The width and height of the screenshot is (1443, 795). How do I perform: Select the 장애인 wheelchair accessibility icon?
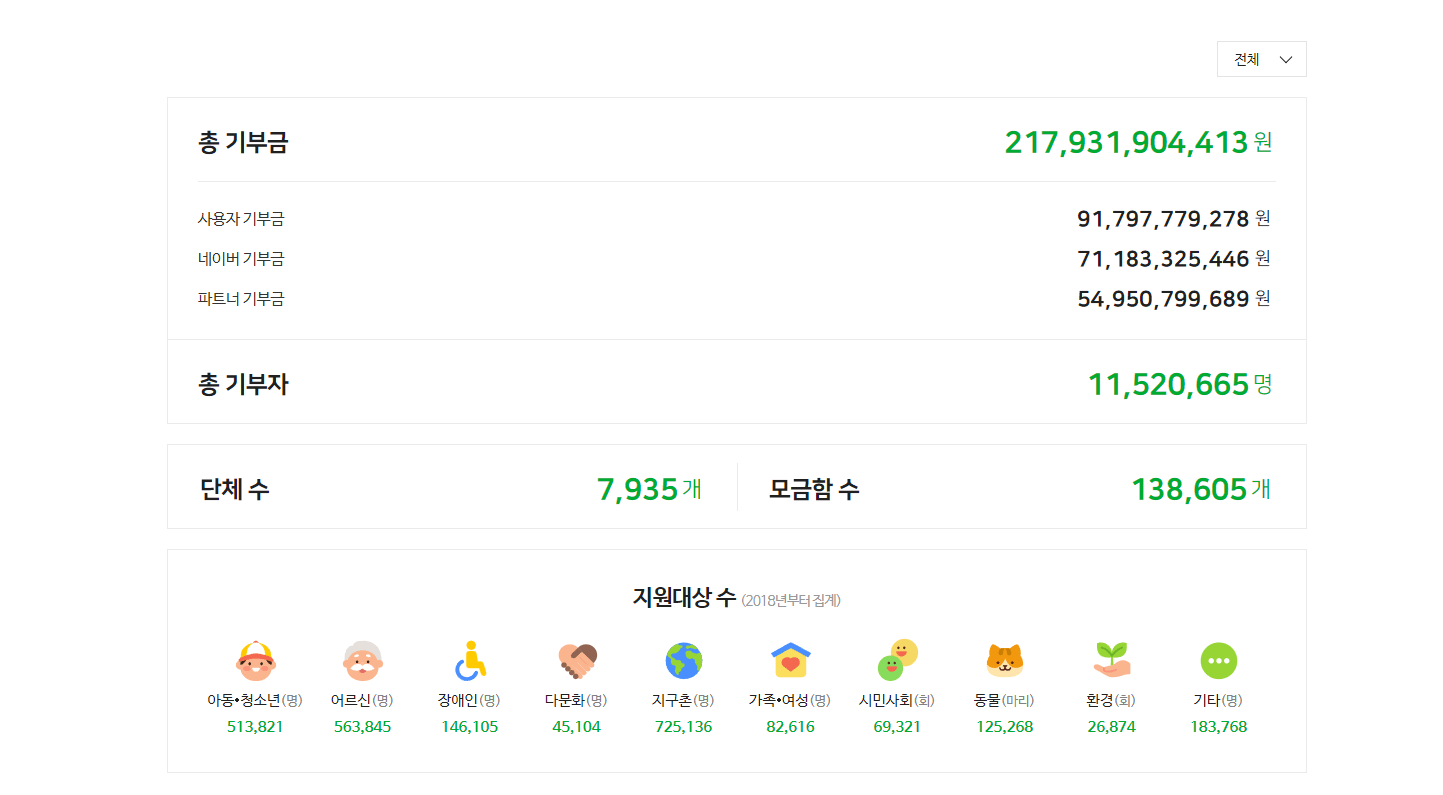(469, 660)
